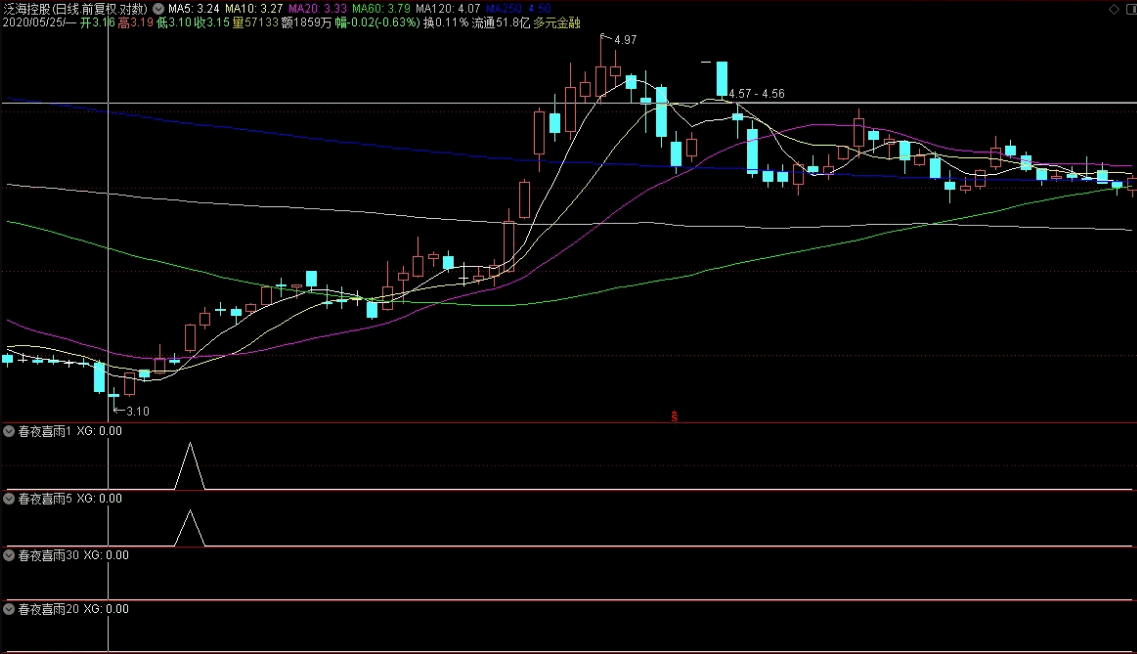The height and width of the screenshot is (654, 1137).
Task: Click the 春夜喜雨20 indicator name
Action: point(48,609)
